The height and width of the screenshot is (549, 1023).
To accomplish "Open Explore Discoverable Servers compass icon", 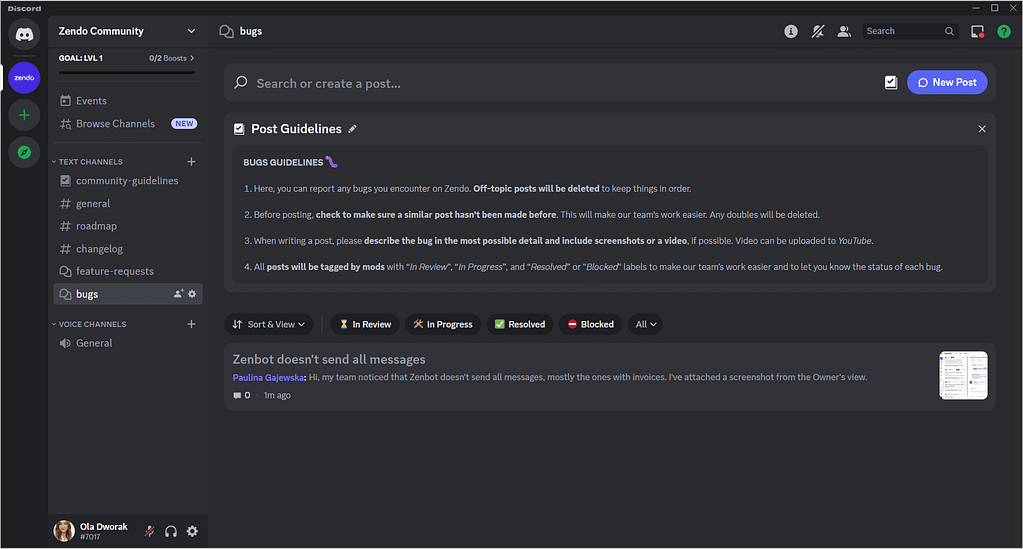I will [24, 152].
